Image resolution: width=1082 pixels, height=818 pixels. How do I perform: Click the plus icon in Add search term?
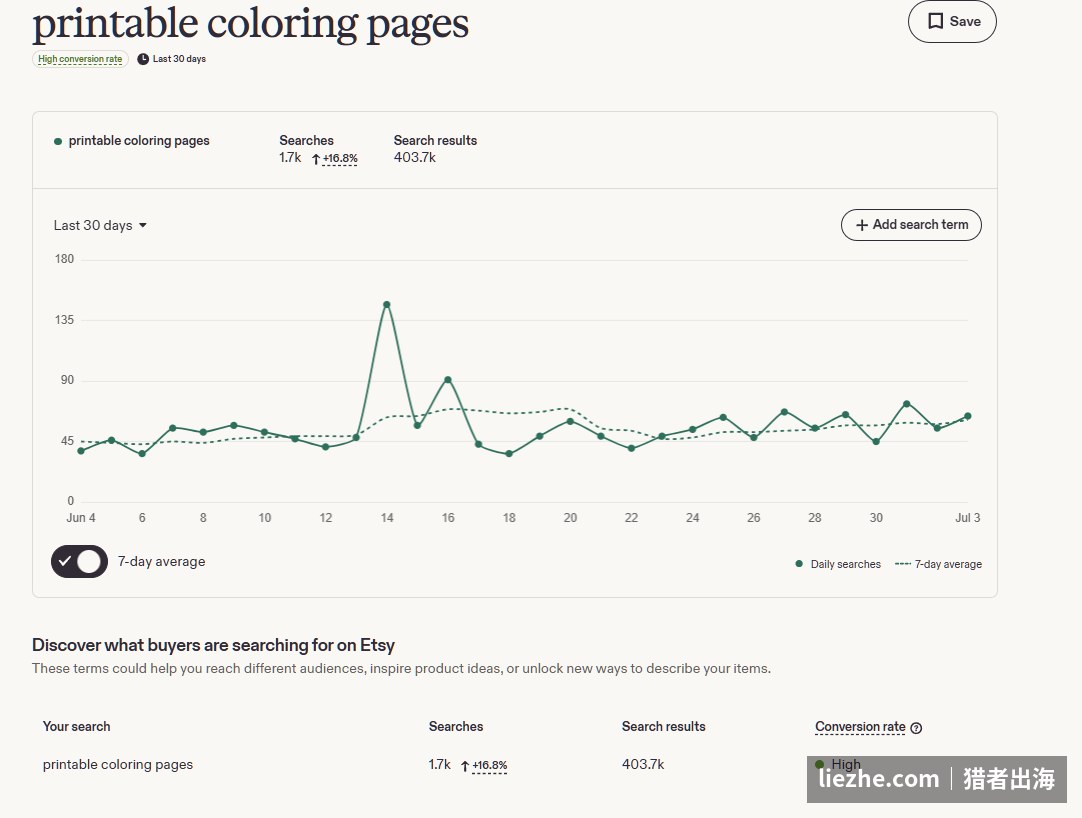(861, 225)
